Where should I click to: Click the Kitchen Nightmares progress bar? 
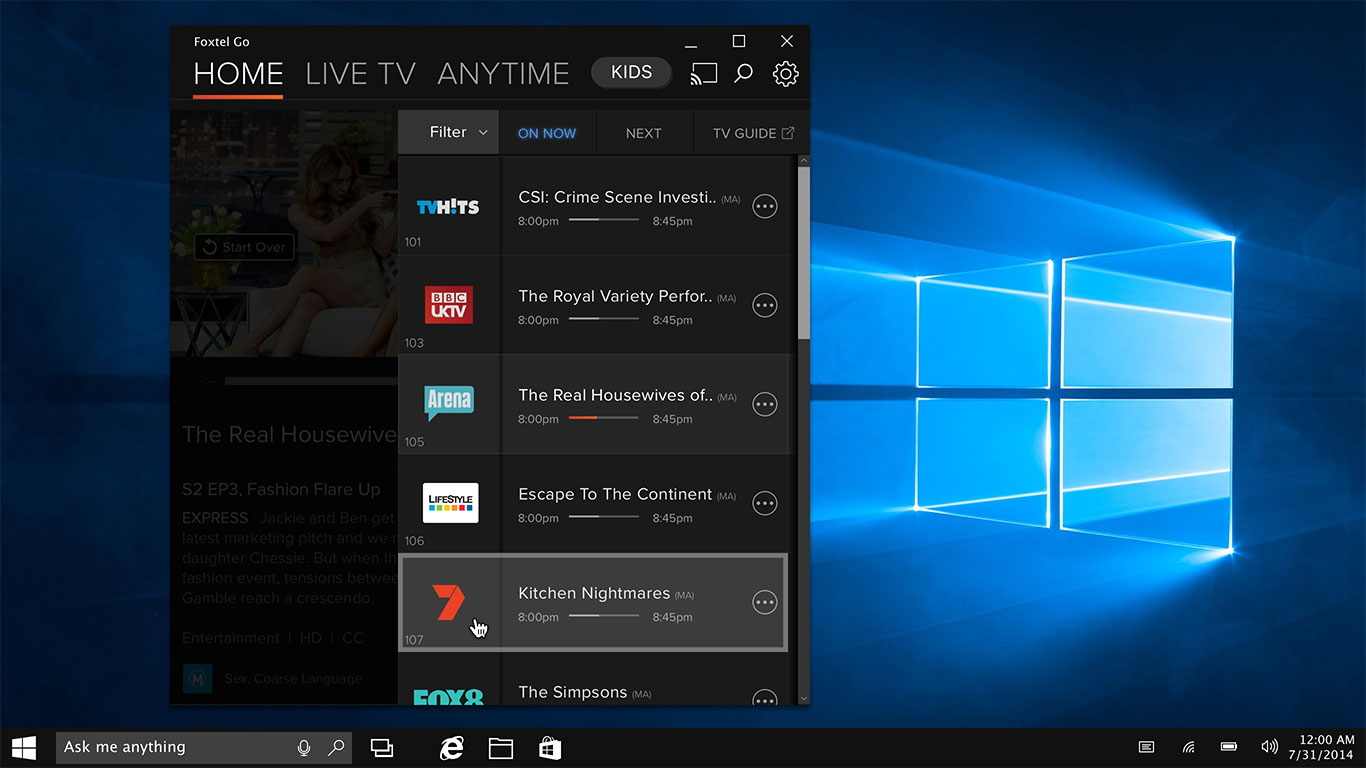(604, 616)
